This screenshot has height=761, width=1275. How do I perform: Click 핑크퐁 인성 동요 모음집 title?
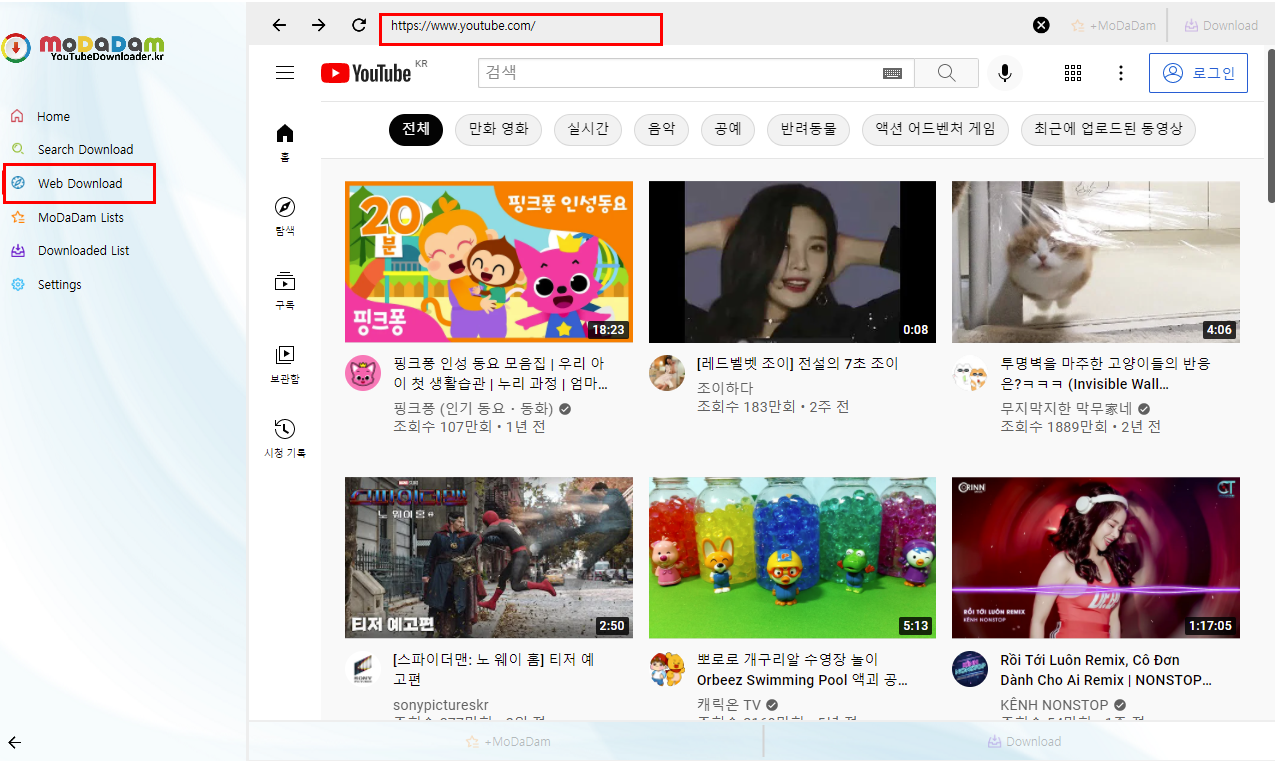click(500, 374)
